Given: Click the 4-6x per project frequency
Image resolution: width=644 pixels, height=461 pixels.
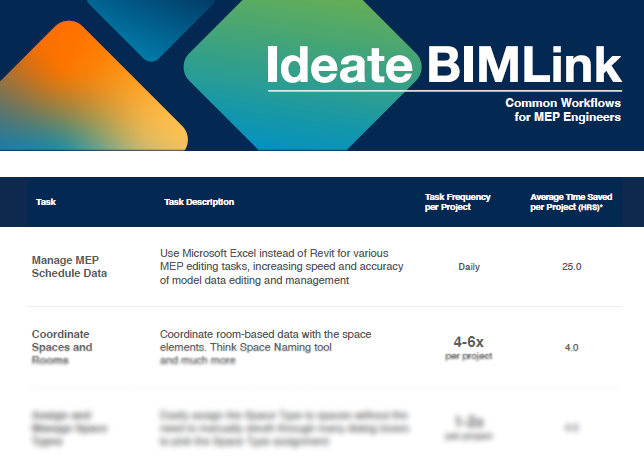Looking at the screenshot, I should (x=469, y=348).
